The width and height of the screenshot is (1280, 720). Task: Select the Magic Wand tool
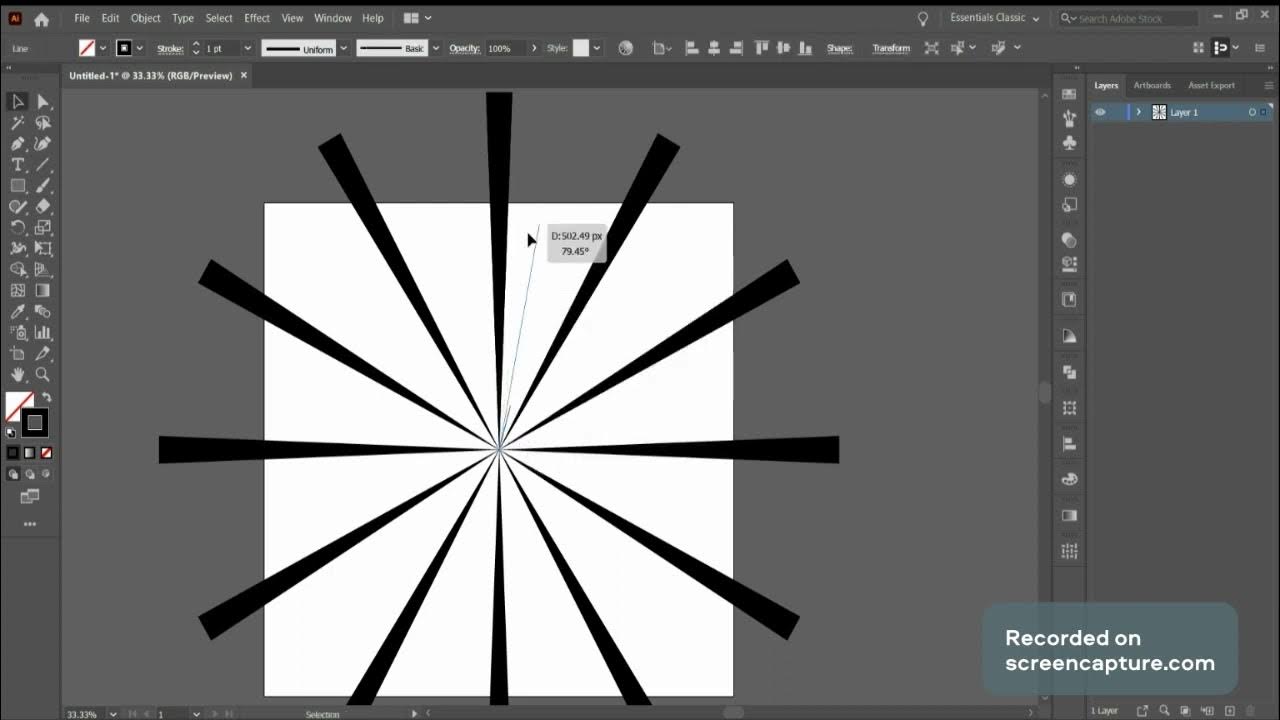pos(17,123)
